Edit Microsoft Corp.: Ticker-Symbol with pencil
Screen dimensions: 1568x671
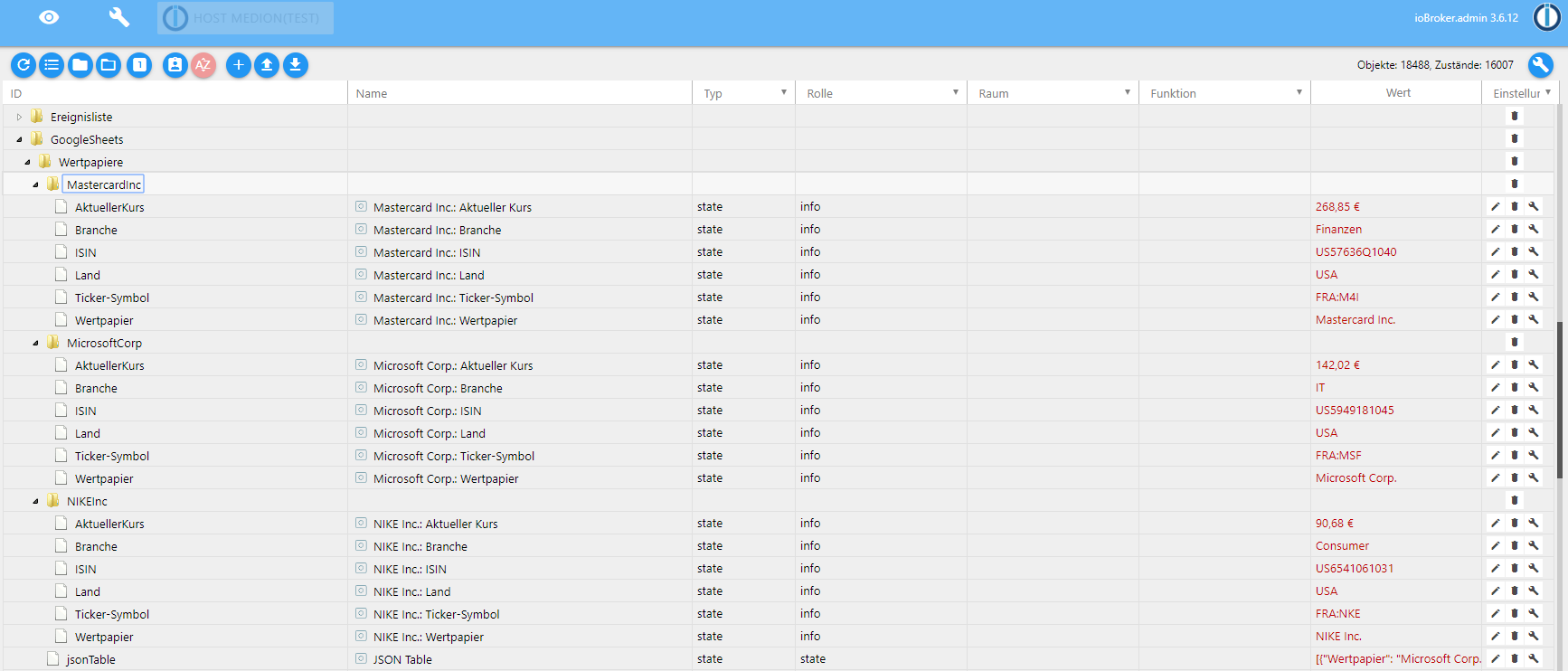pos(1496,455)
